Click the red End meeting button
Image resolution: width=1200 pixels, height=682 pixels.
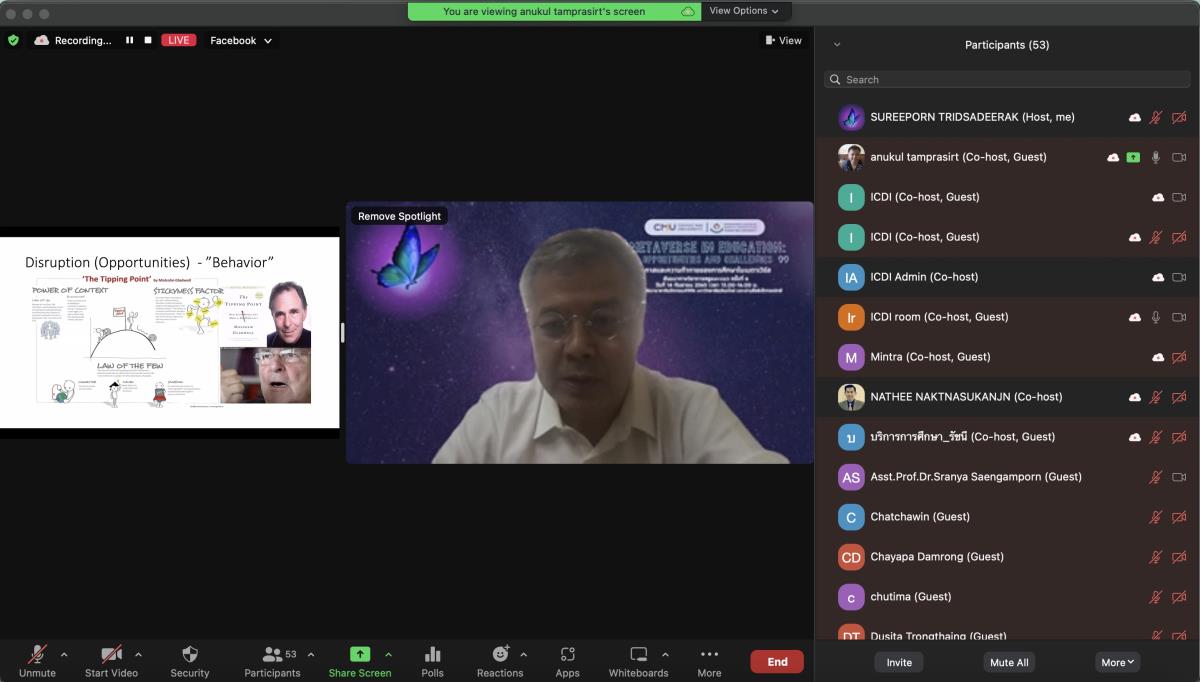tap(777, 661)
